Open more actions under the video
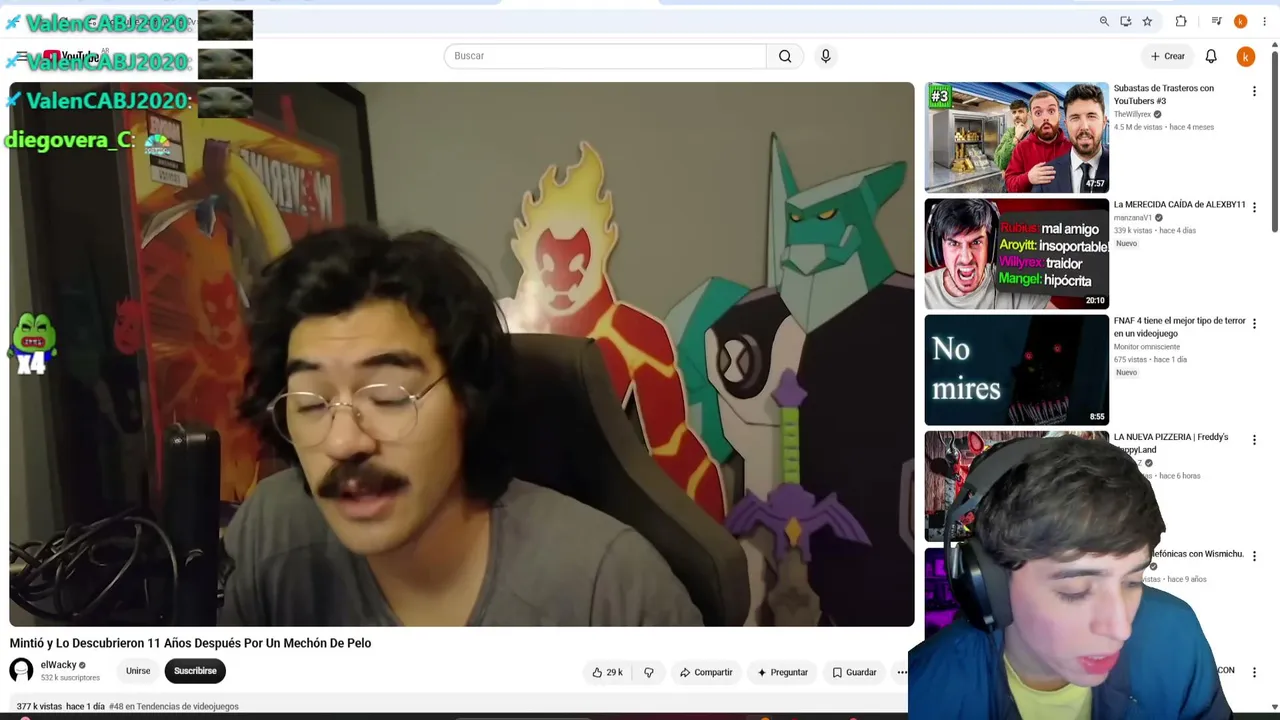1280x720 pixels. pos(902,672)
